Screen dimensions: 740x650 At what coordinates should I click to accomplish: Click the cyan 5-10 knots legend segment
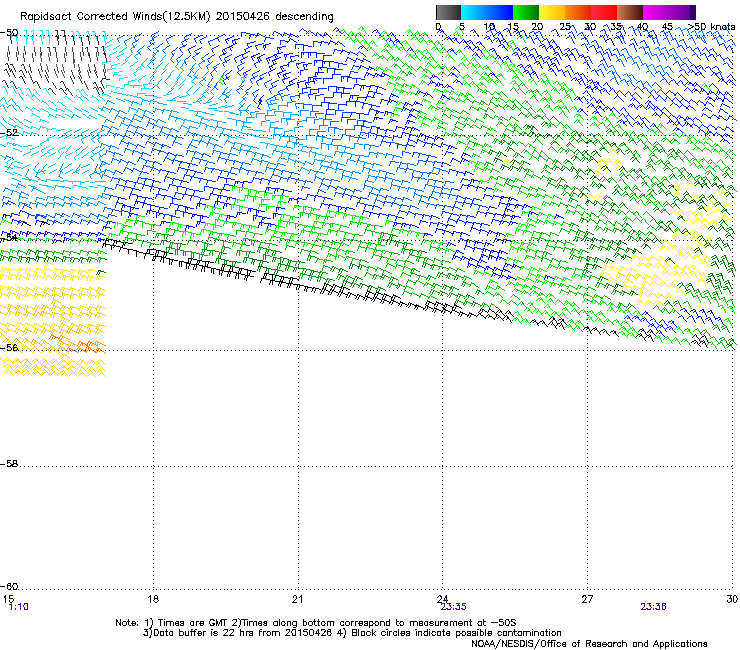pos(474,12)
